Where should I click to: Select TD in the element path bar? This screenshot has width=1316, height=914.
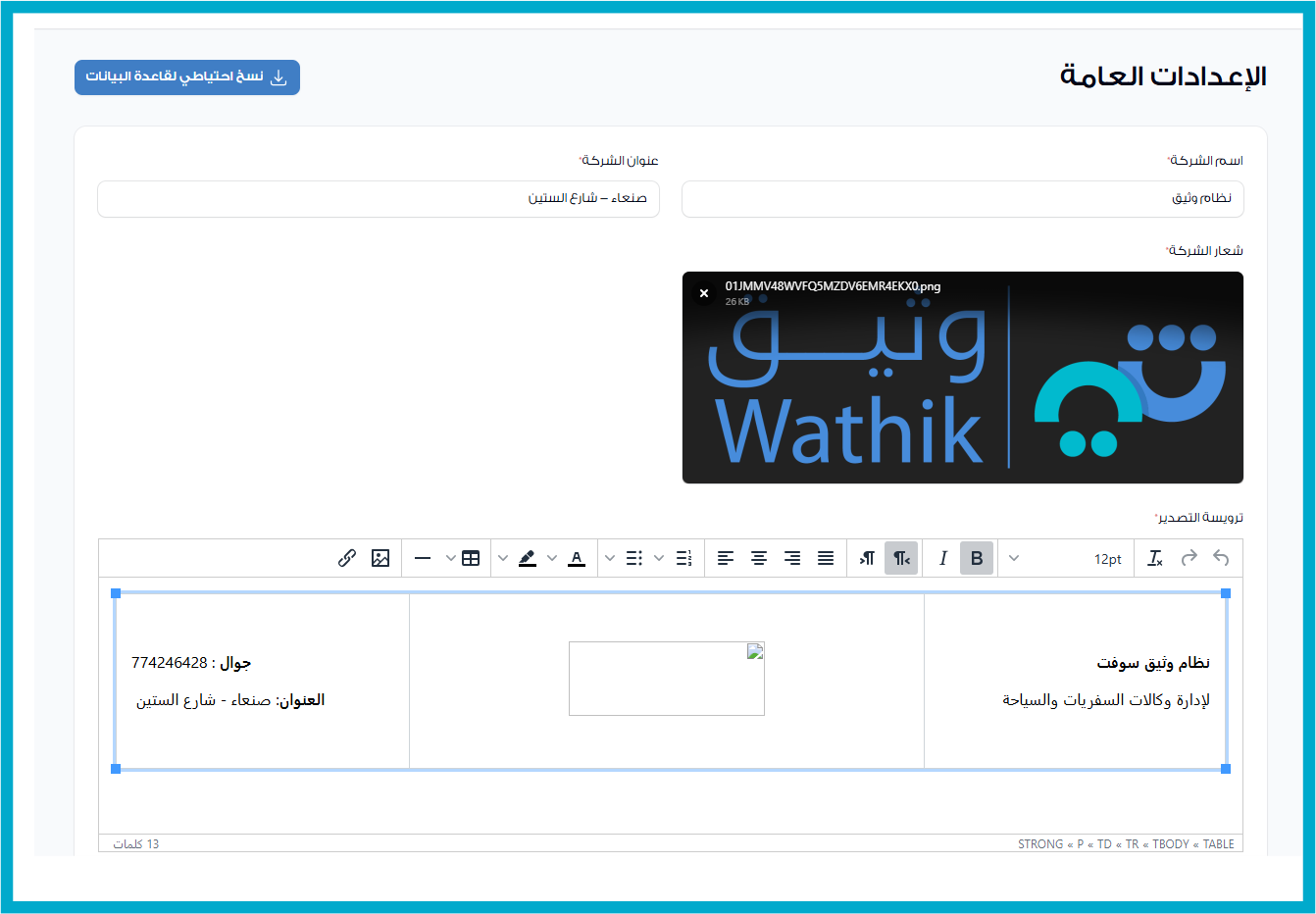pyautogui.click(x=1104, y=844)
